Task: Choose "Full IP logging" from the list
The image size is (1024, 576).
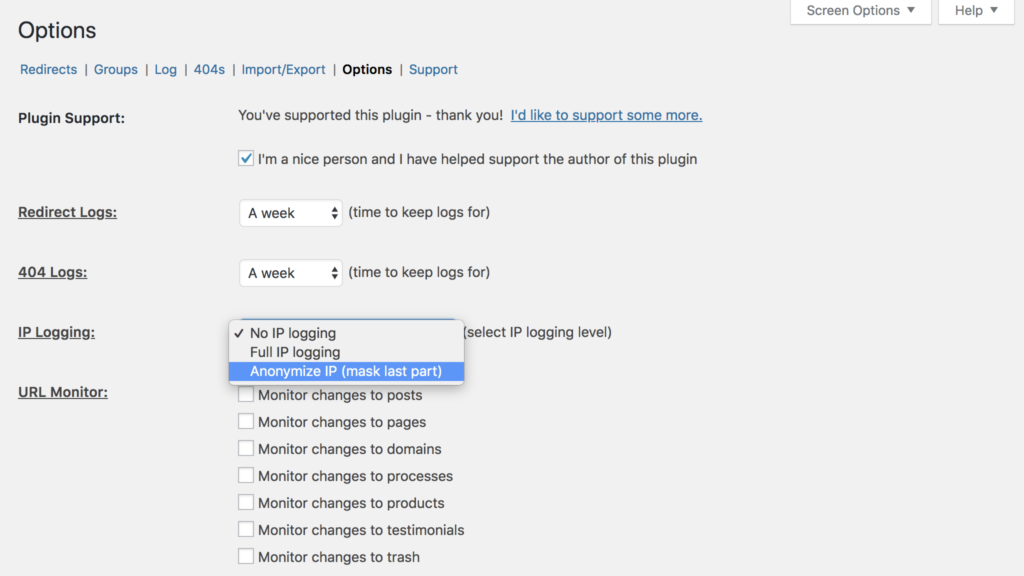Action: point(295,352)
